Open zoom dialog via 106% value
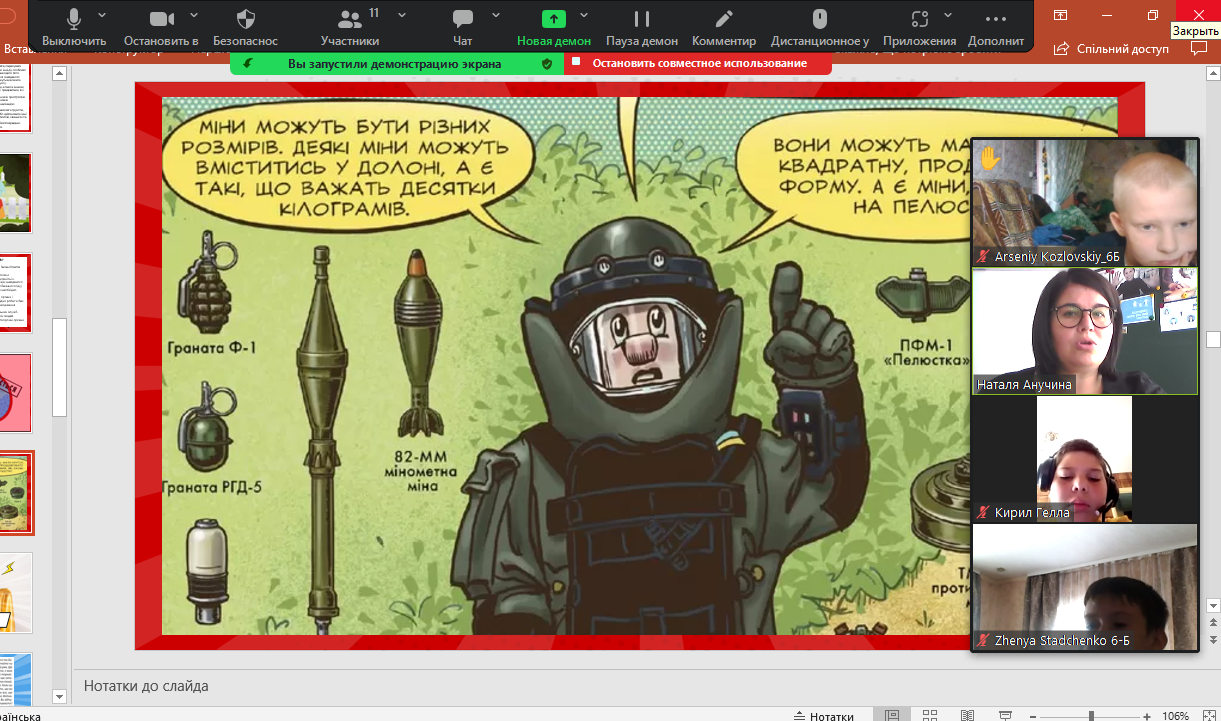 tap(1175, 716)
